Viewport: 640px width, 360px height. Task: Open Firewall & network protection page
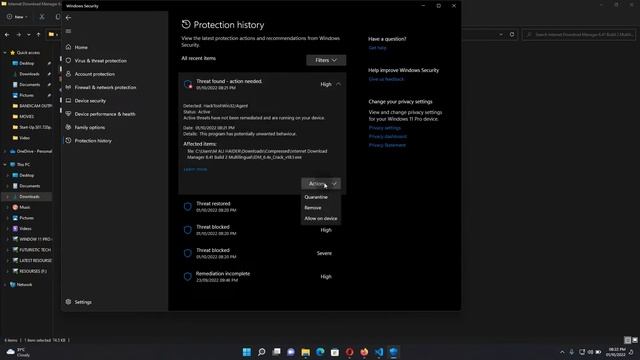click(105, 87)
